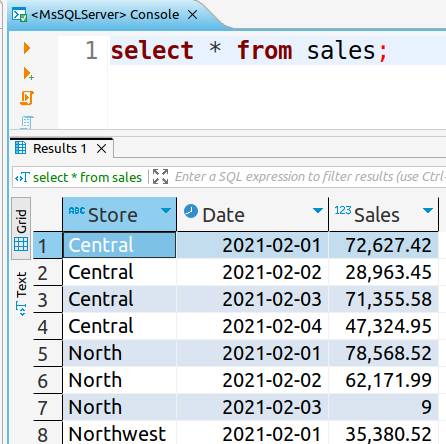Select the Date column header
This screenshot has width=446, height=444.
[252, 214]
